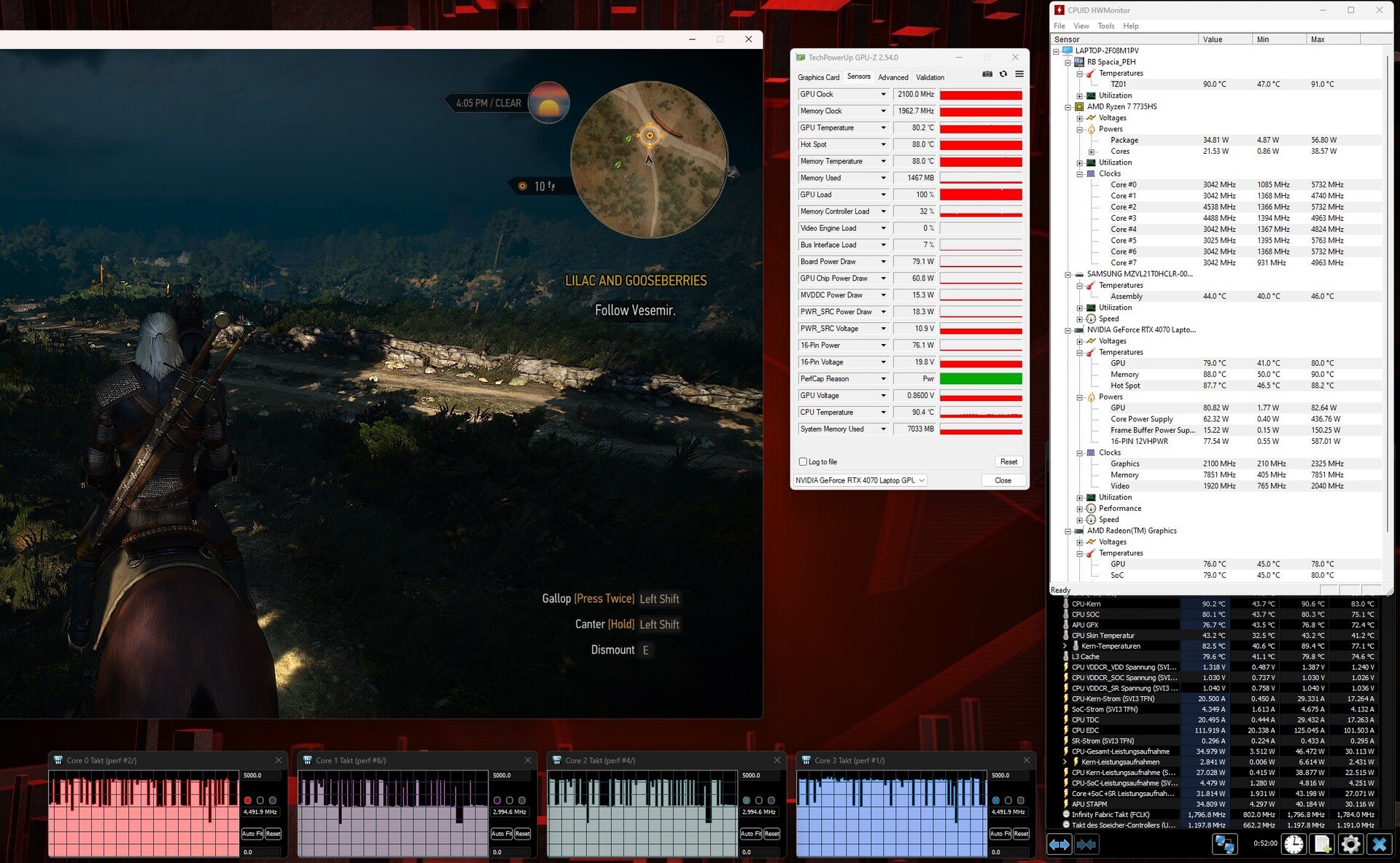
Task: Close the Core 0 Takt graph window
Action: 278,760
